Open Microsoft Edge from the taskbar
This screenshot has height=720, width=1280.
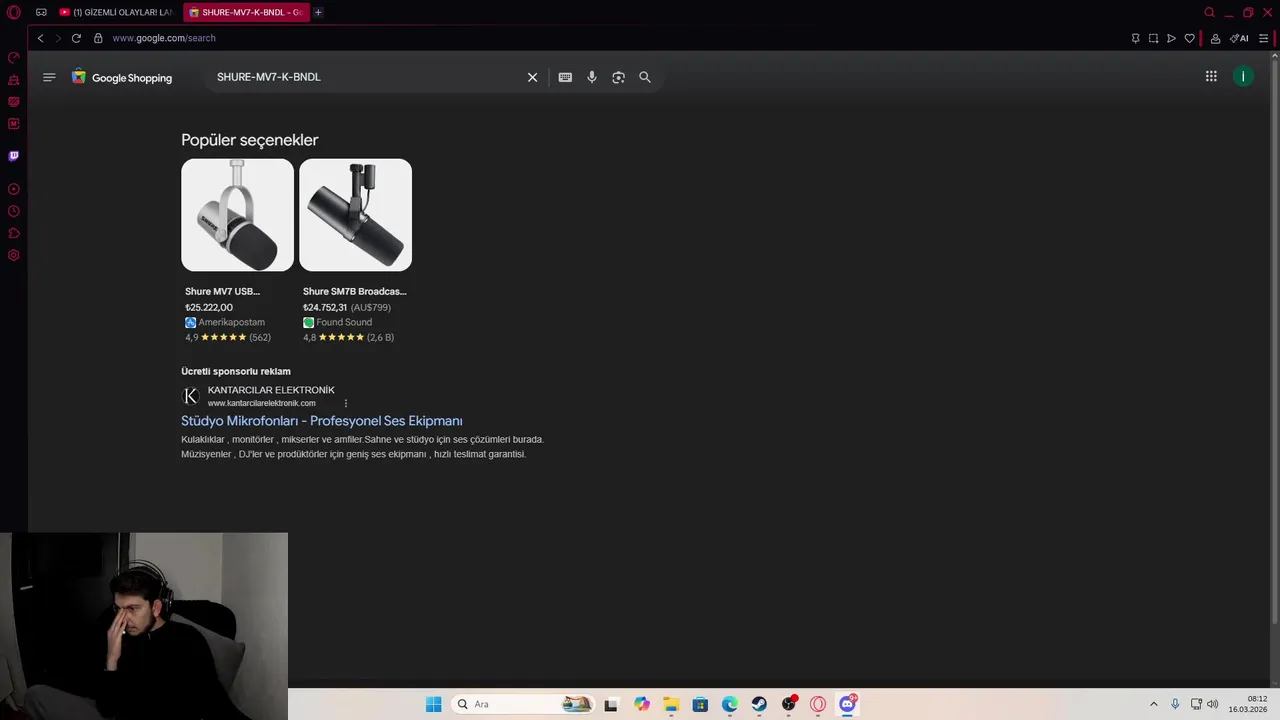(x=730, y=704)
